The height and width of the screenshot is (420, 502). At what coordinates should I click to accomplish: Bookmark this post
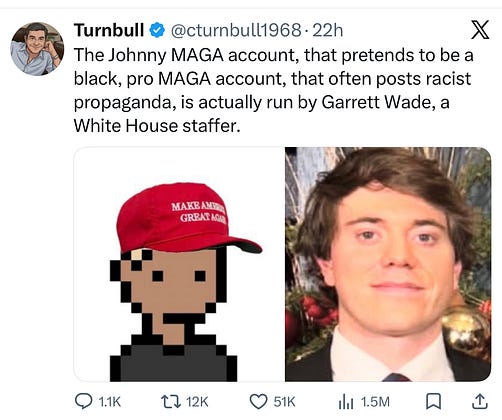click(x=434, y=402)
